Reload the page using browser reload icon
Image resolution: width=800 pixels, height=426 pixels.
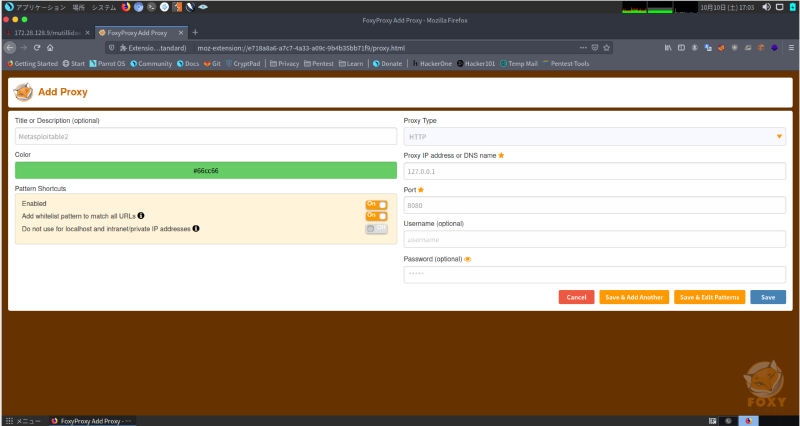(x=37, y=47)
